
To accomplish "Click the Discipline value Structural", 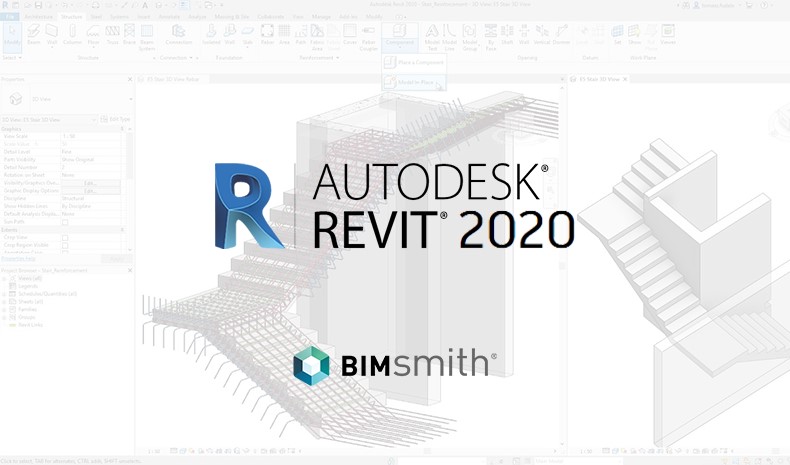I will [90, 198].
